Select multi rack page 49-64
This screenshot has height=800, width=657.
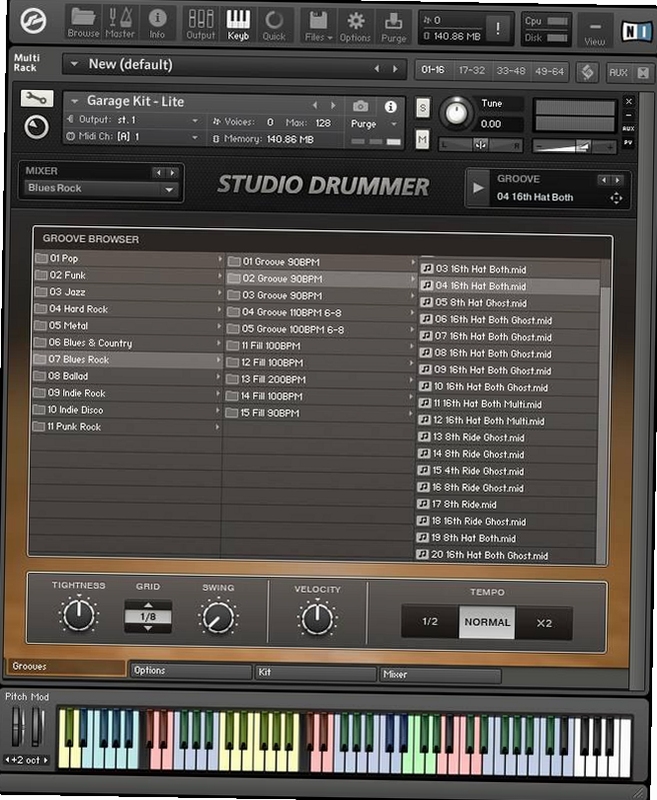(549, 71)
